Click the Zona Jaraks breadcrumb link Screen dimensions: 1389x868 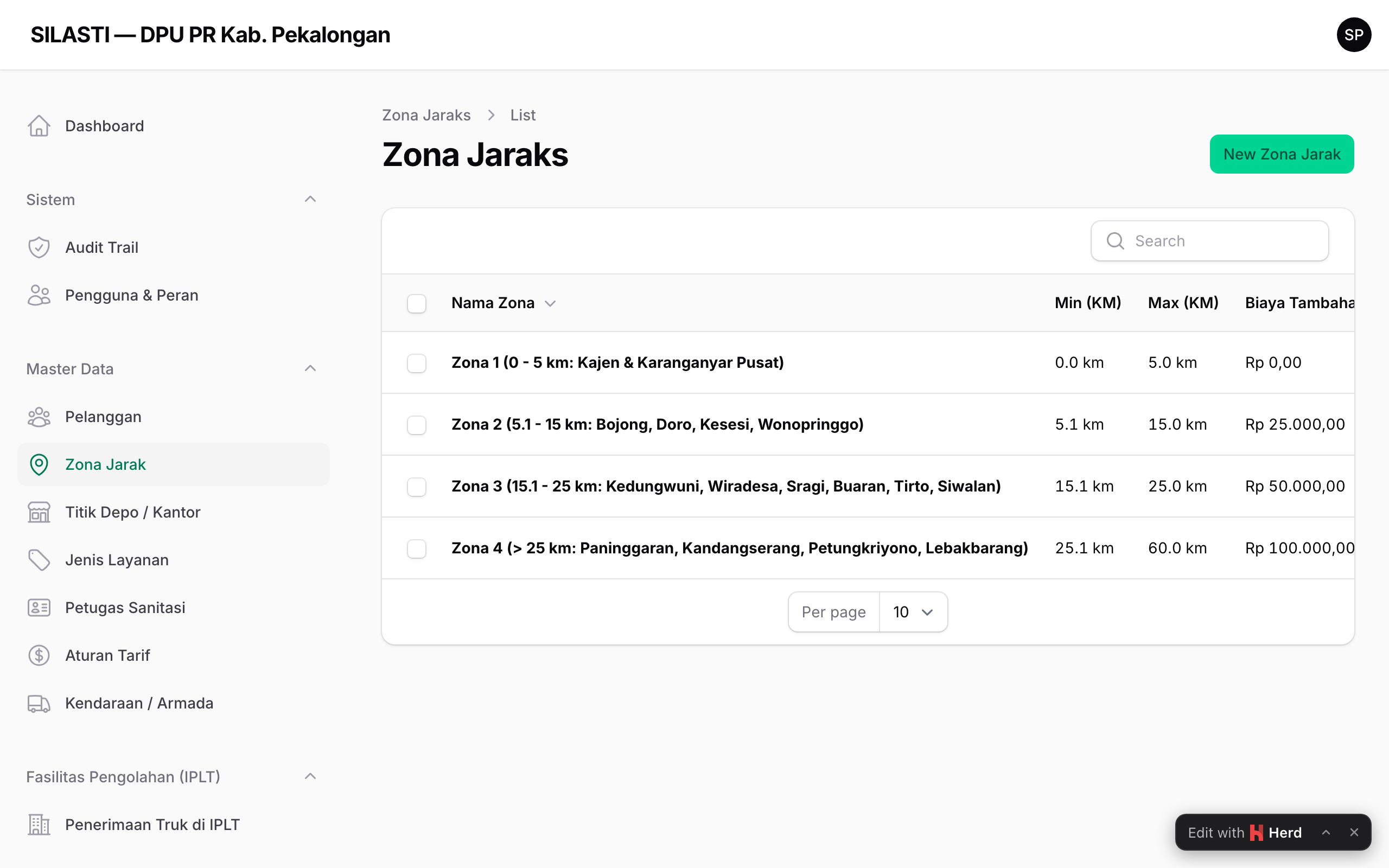426,115
